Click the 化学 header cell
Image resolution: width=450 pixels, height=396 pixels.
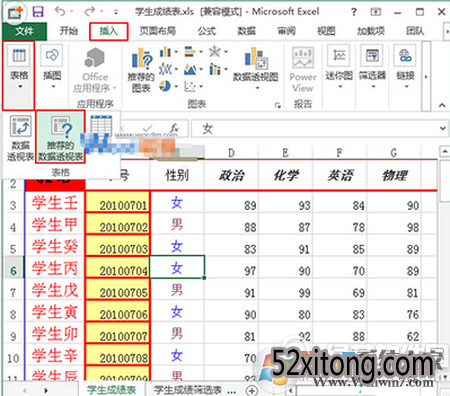coord(286,175)
